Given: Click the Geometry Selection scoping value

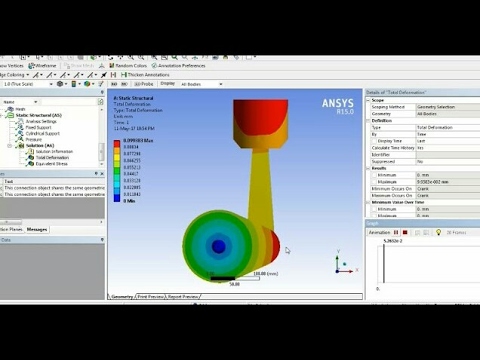Looking at the screenshot, I should pos(448,107).
